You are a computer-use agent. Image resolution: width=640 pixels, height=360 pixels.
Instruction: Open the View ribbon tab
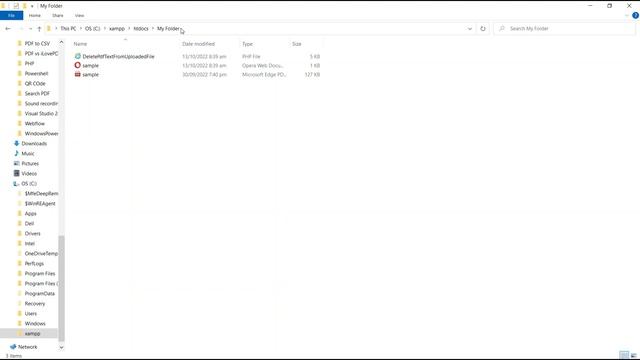79,16
